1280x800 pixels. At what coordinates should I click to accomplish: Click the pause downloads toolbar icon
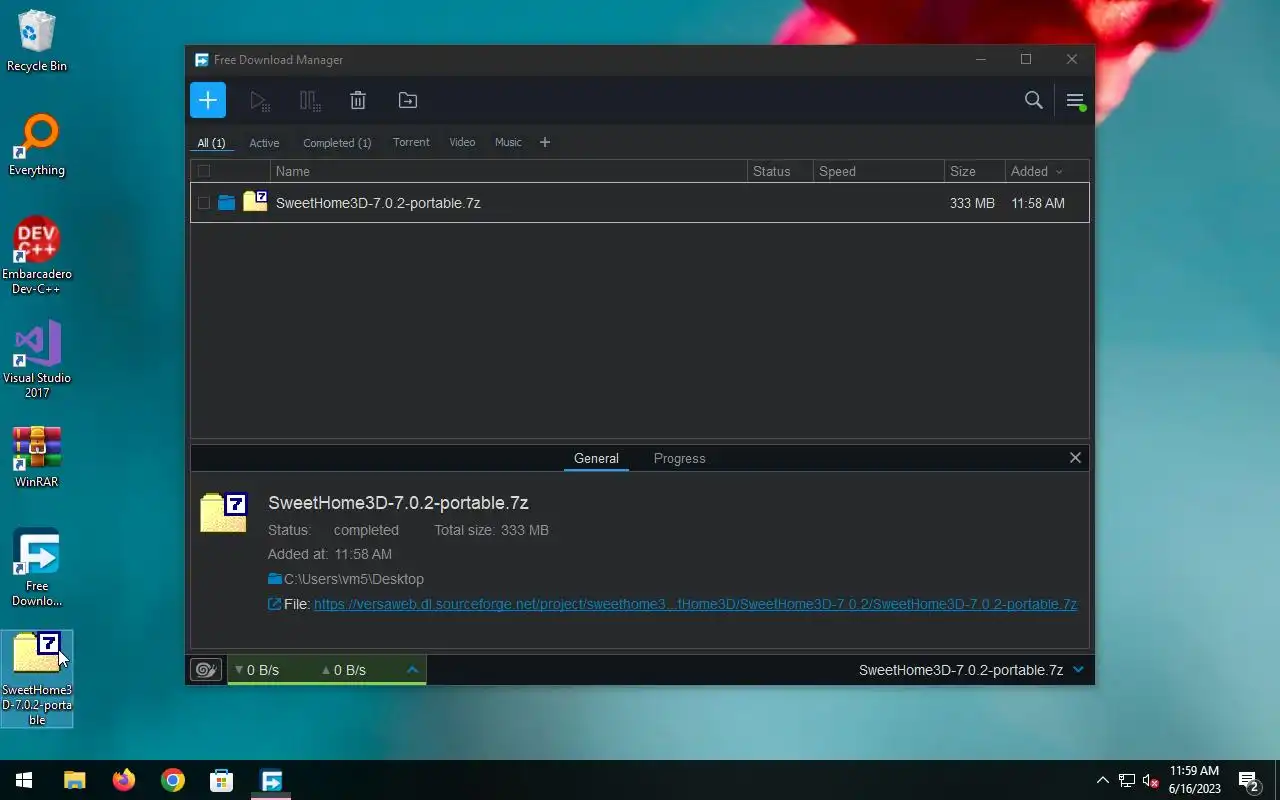[x=310, y=100]
